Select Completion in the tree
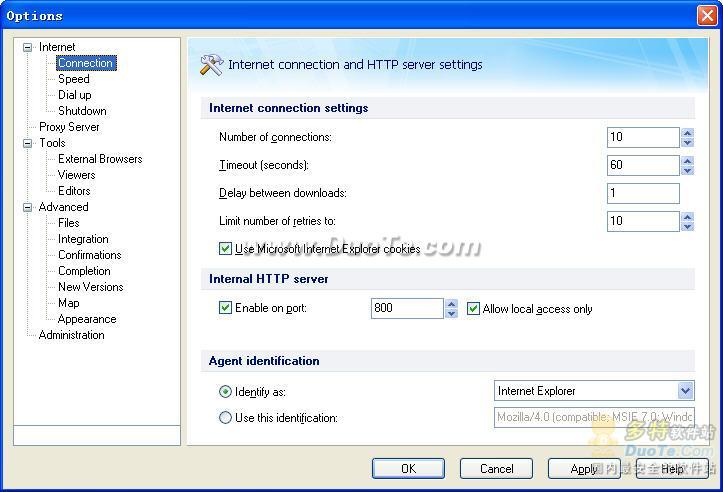The image size is (723, 492). pos(84,271)
